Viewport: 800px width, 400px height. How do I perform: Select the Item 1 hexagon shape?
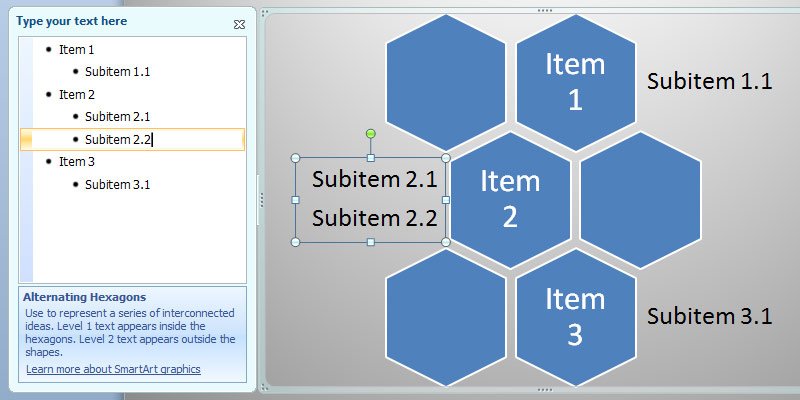point(576,82)
